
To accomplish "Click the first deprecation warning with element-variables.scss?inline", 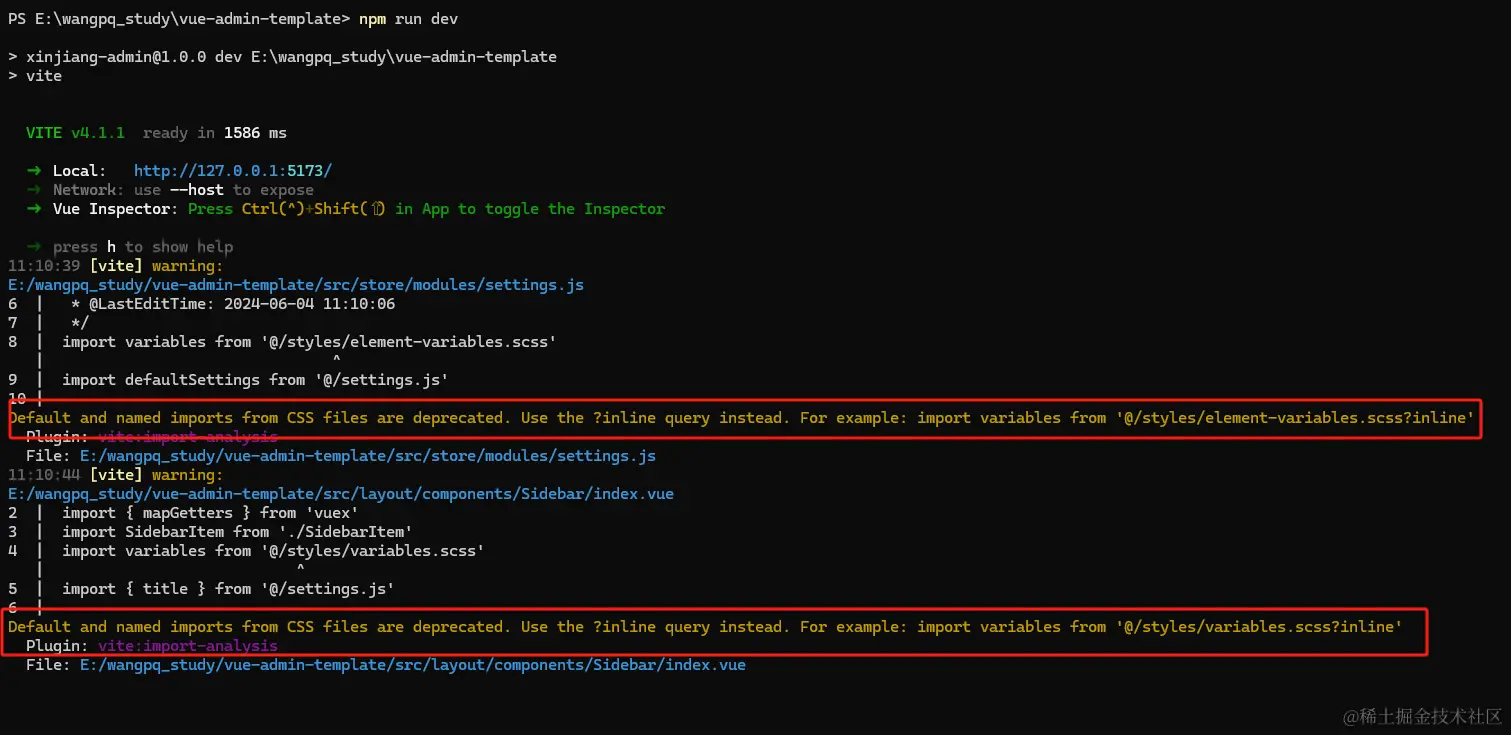I will [742, 418].
